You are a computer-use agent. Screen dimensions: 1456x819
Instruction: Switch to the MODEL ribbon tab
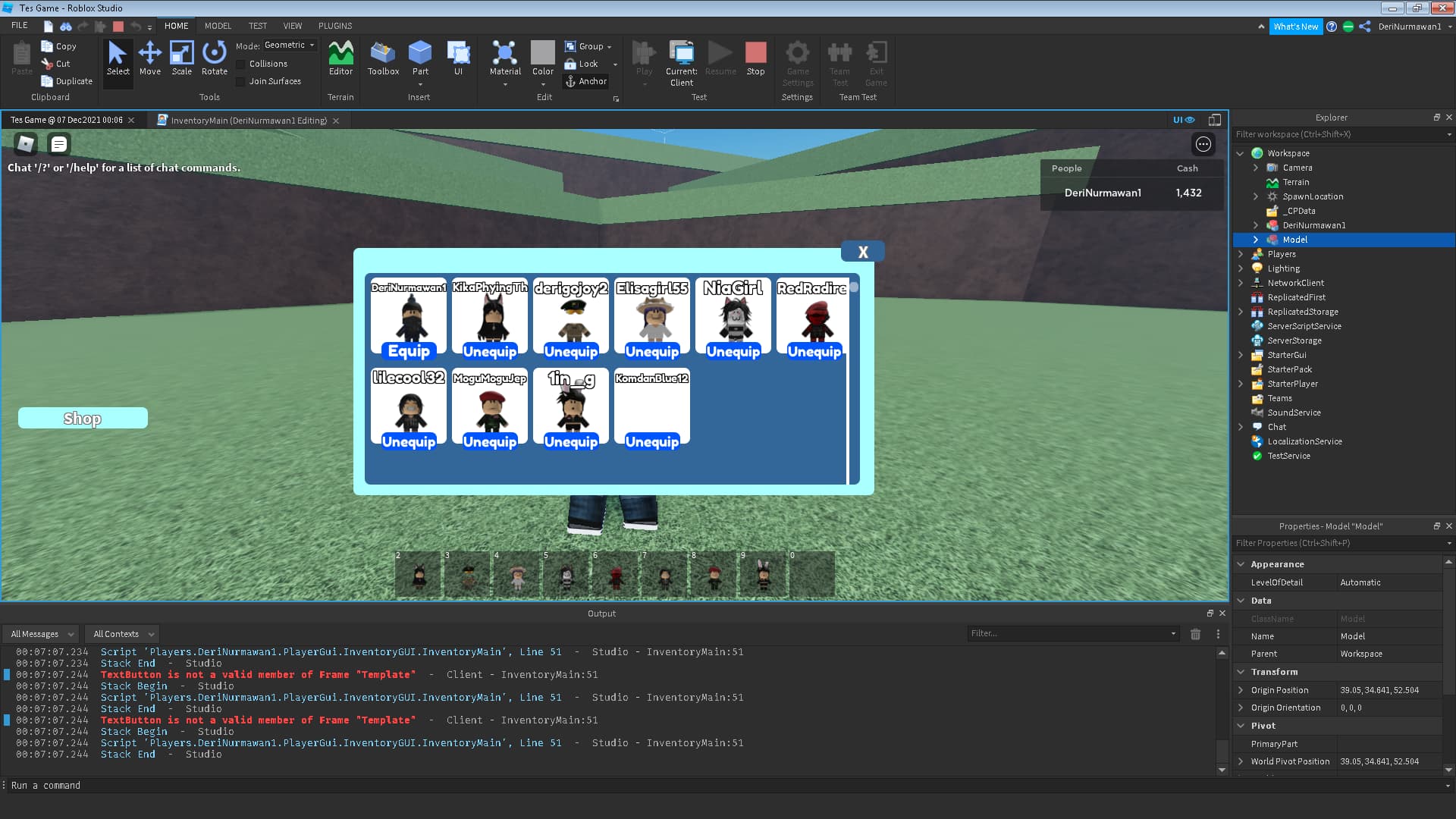coord(218,25)
